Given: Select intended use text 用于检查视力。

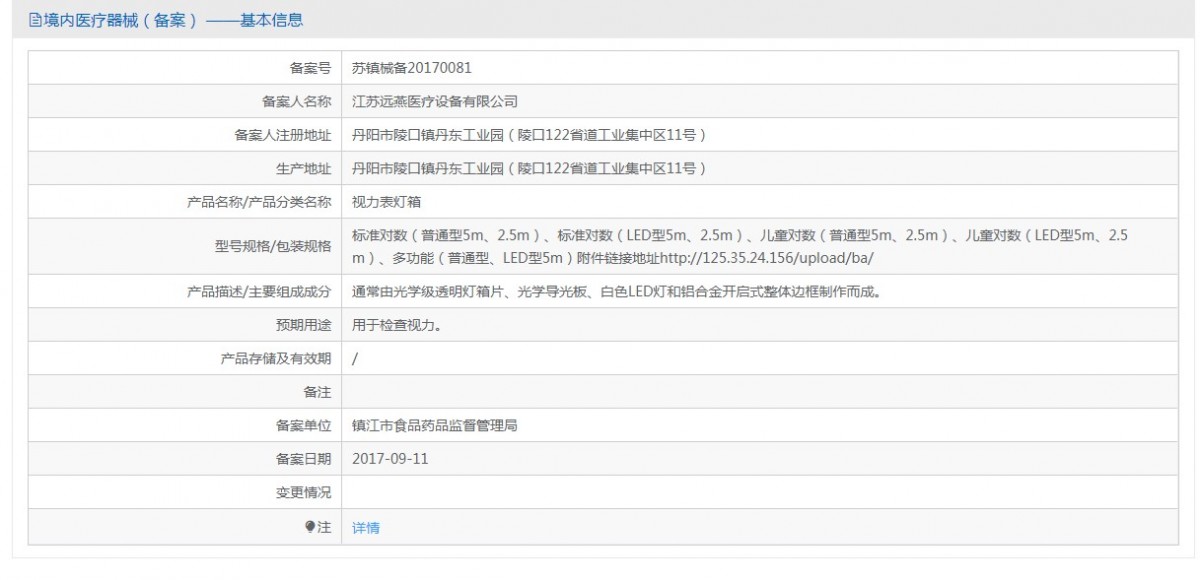Looking at the screenshot, I should [x=397, y=325].
